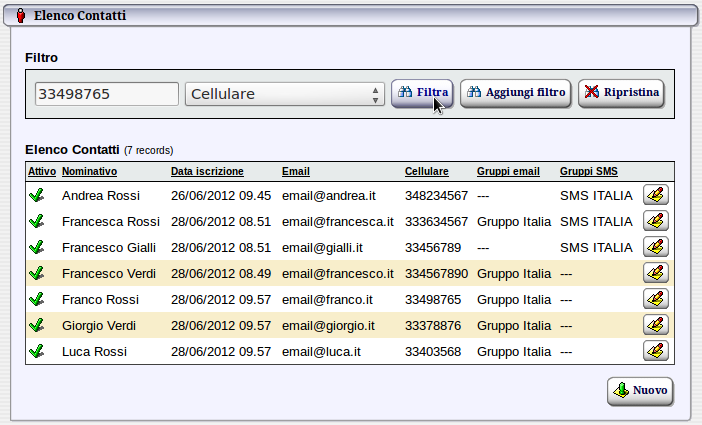Open edit icon for Luca Rossi
The width and height of the screenshot is (702, 425).
click(656, 351)
